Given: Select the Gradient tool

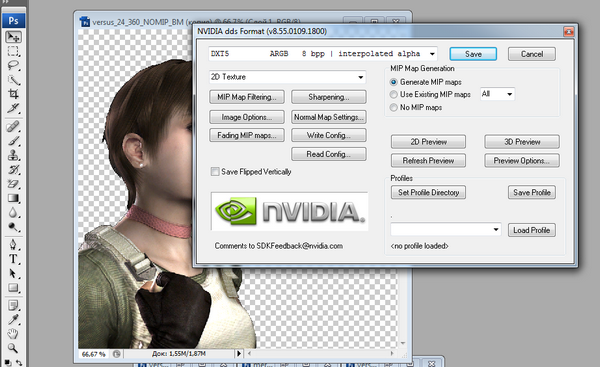Looking at the screenshot, I should pyautogui.click(x=13, y=198).
